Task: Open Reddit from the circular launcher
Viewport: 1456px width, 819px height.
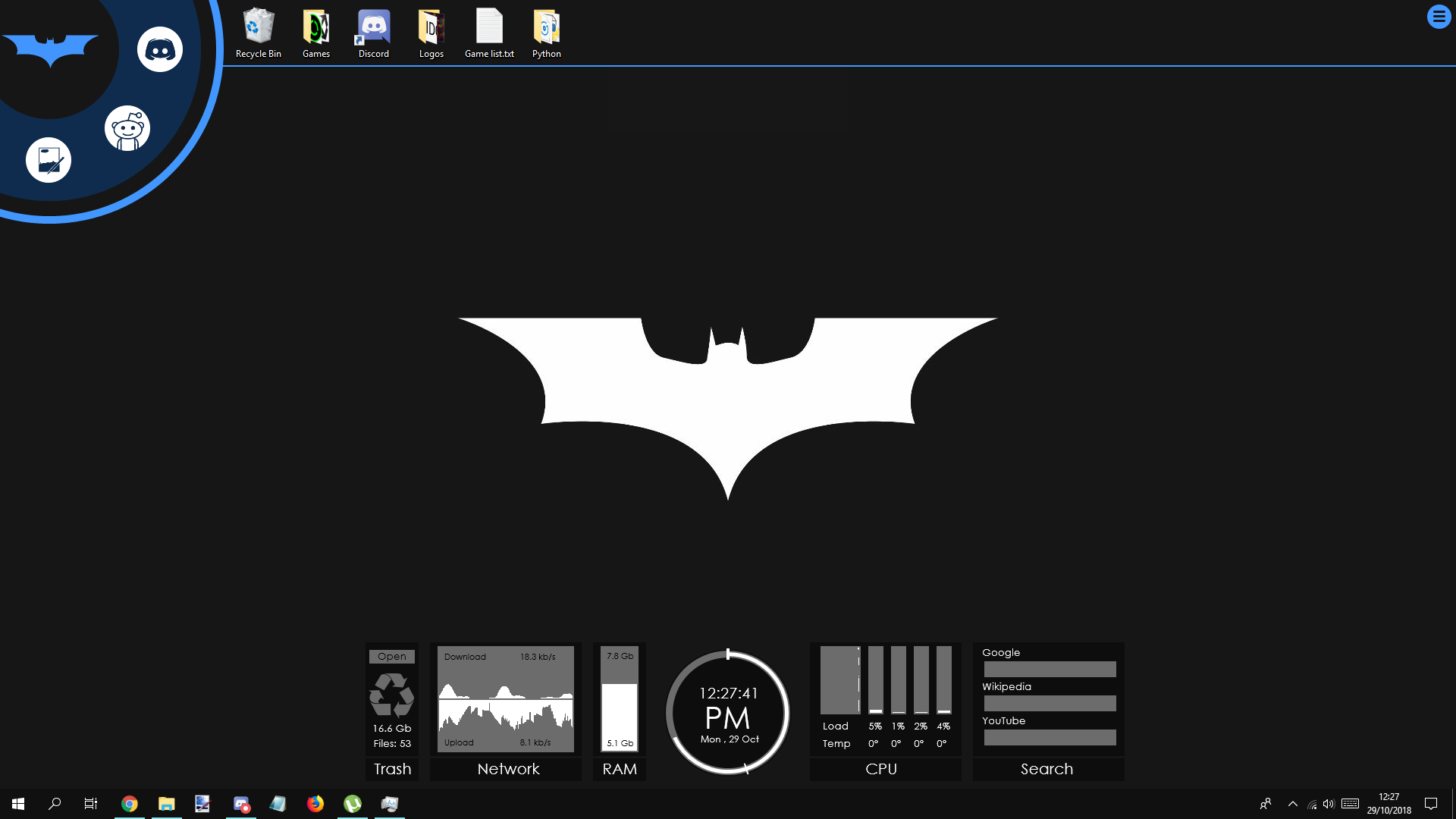Action: coord(127,128)
